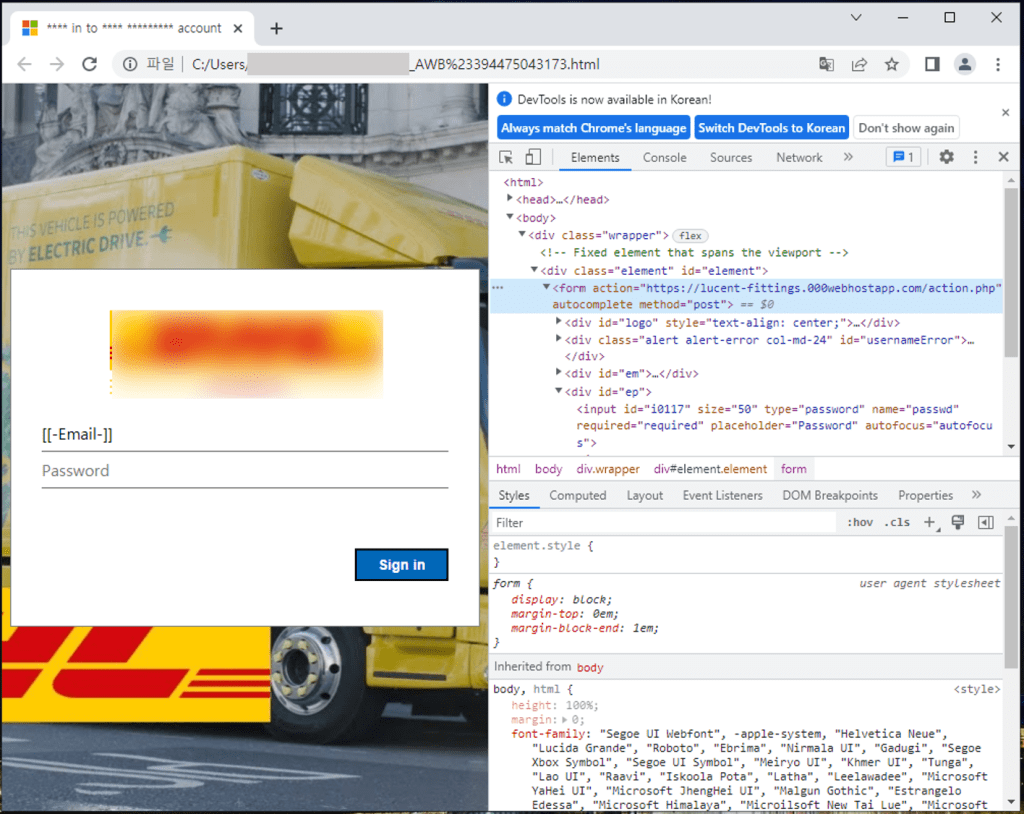Screen dimensions: 1024x814
Task: Expand the head element node
Action: tap(510, 199)
